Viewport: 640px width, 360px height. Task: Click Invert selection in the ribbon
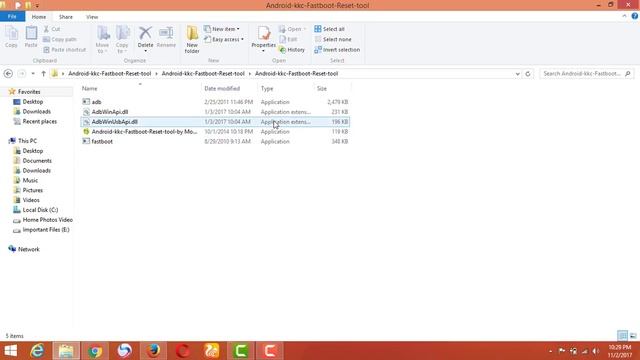click(x=337, y=50)
